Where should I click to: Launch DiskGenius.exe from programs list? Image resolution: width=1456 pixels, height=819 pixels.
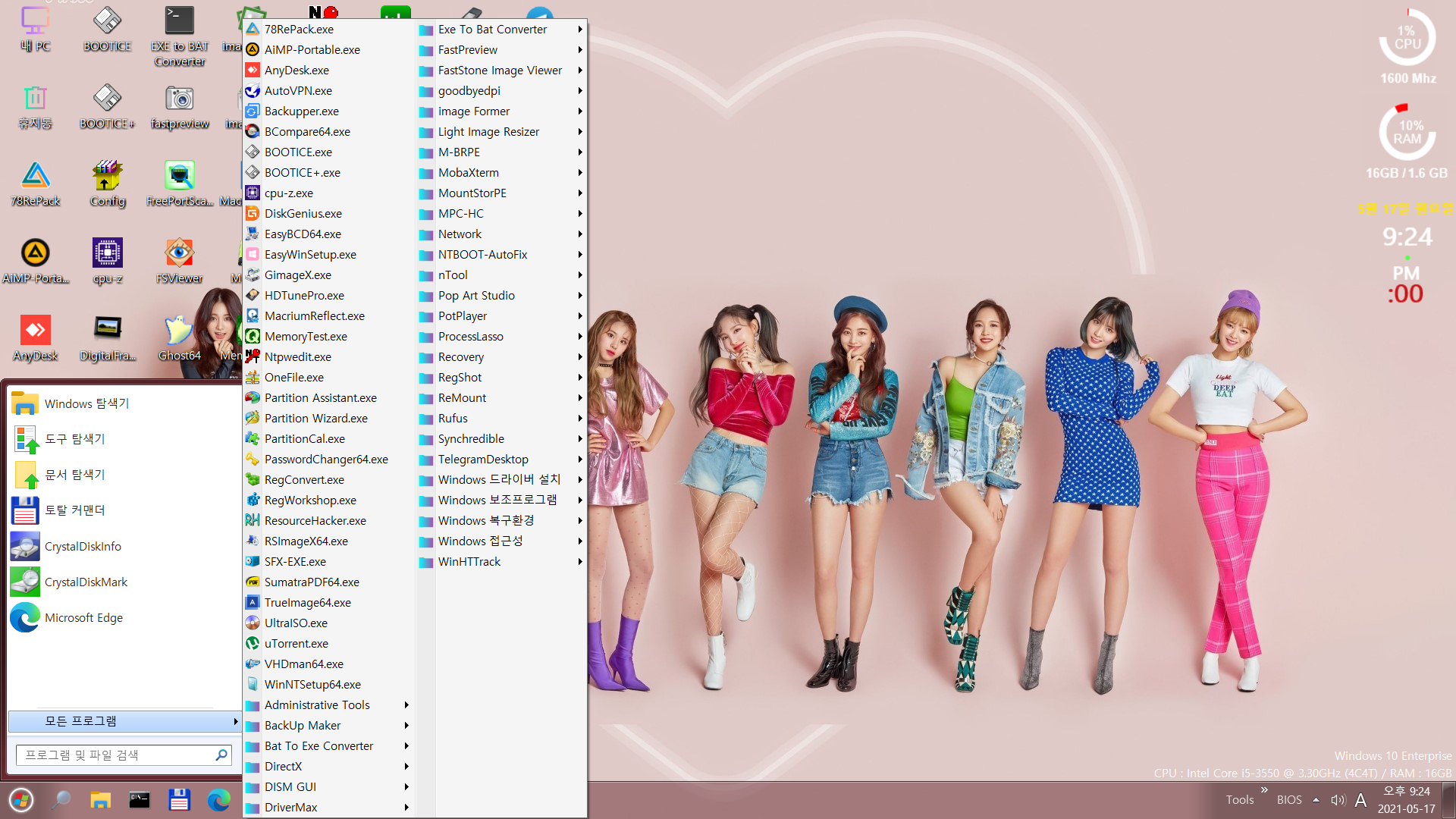click(329, 213)
